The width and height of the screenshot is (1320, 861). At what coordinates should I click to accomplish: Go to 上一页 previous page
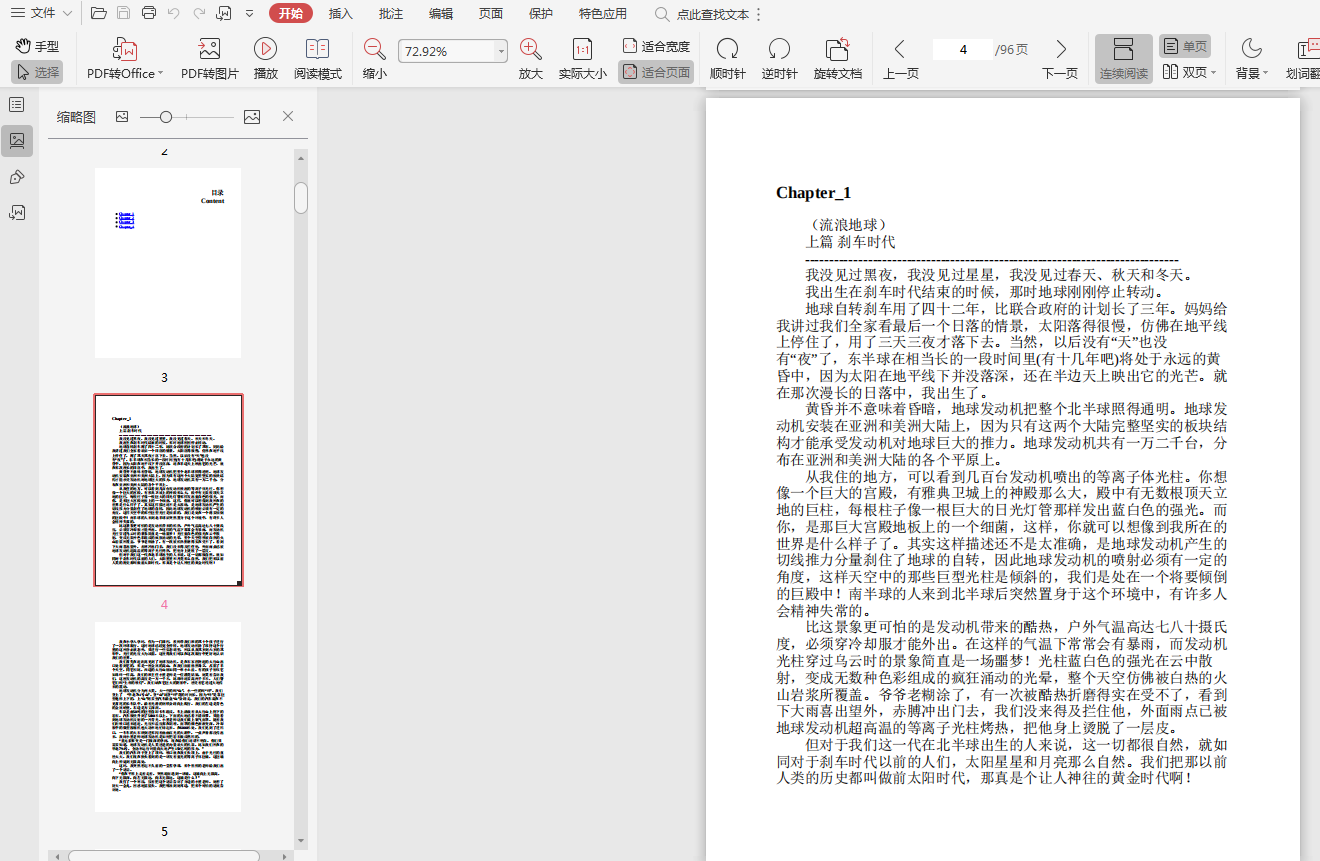pos(901,58)
